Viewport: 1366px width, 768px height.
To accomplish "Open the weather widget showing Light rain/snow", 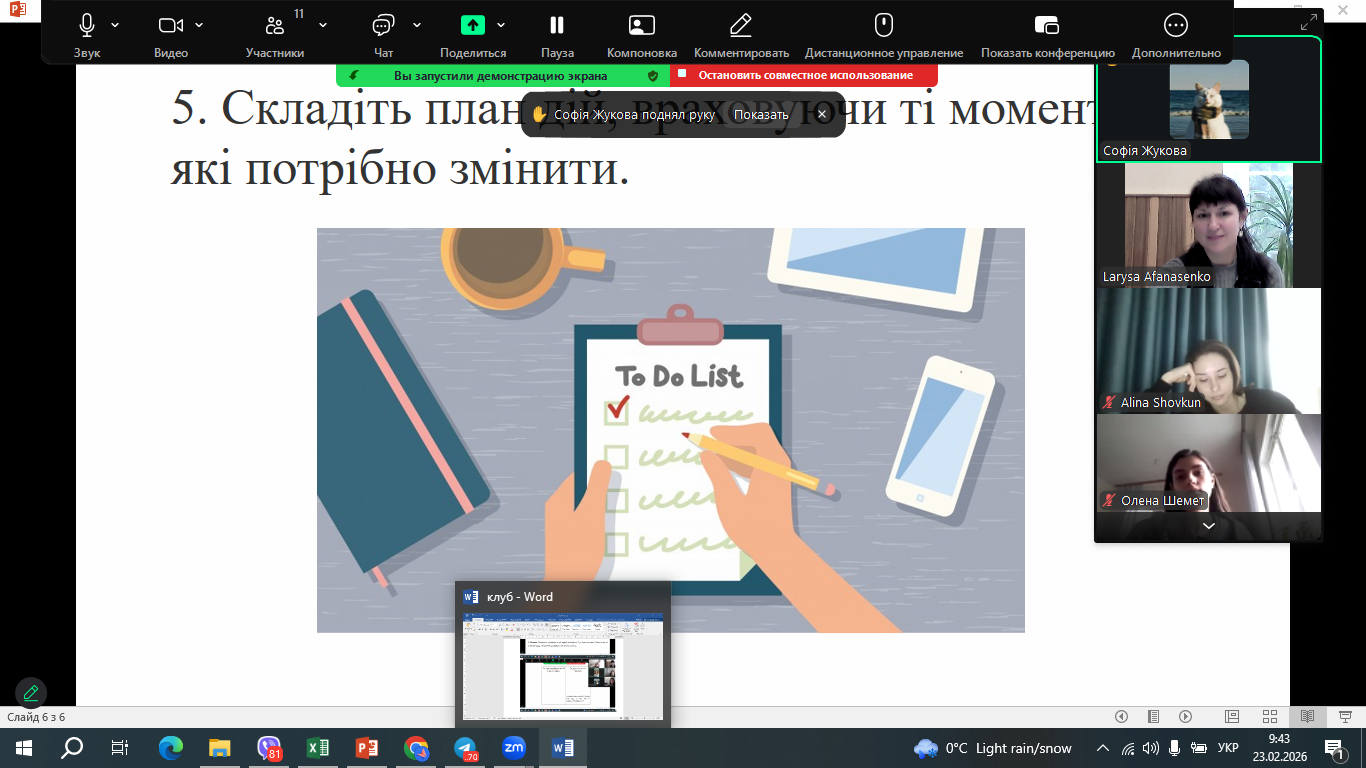I will coord(993,748).
